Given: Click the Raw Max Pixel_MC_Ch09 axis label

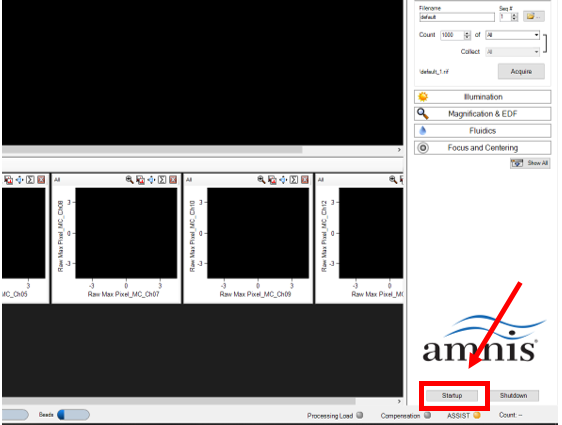Looking at the screenshot, I should (x=255, y=294).
